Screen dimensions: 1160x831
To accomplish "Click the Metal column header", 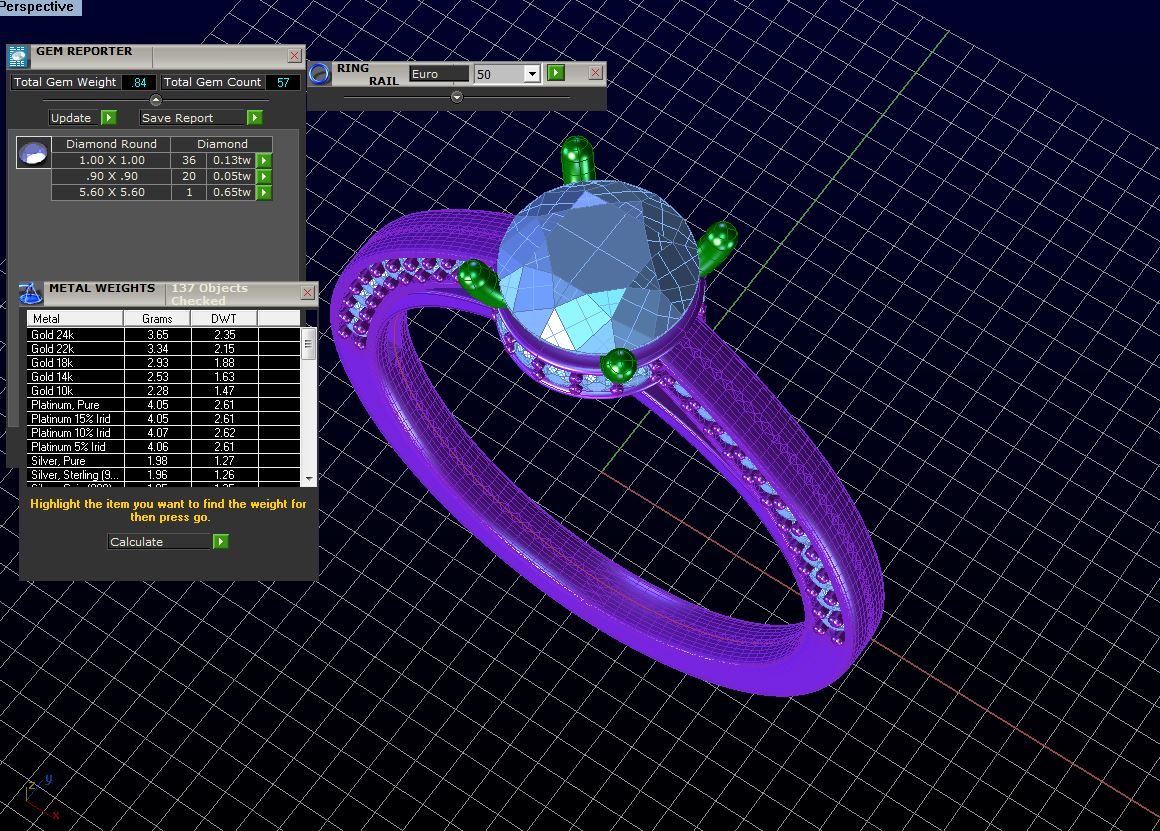I will [x=75, y=318].
